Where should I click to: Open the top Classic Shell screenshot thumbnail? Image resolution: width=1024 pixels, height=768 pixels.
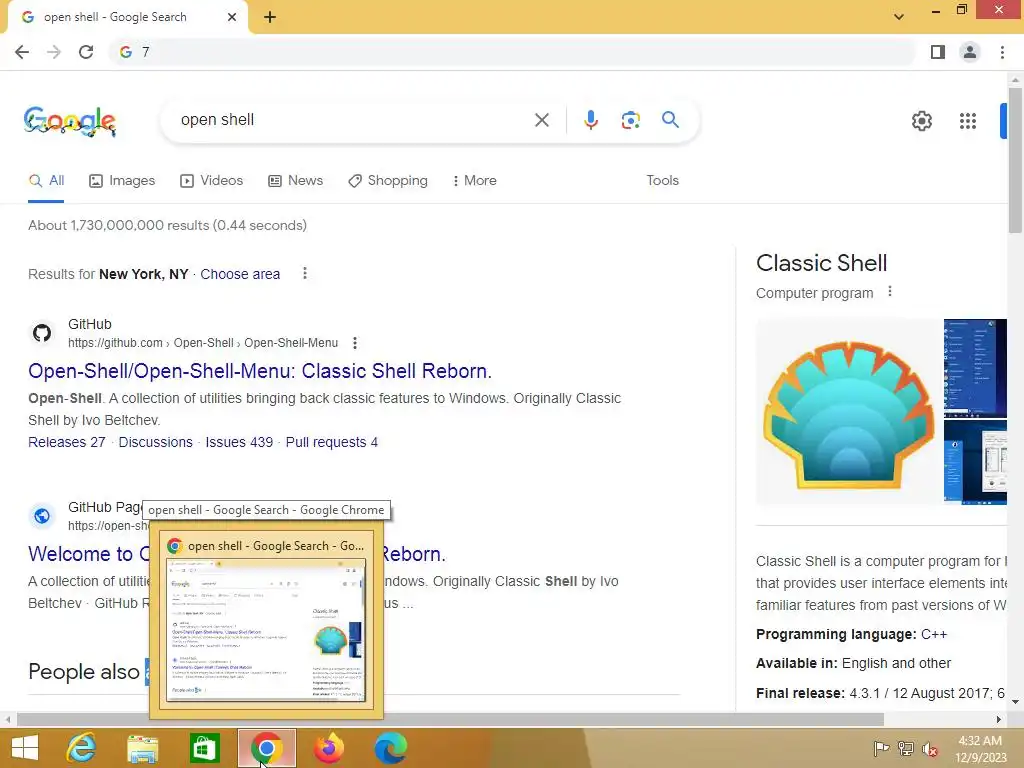975,368
